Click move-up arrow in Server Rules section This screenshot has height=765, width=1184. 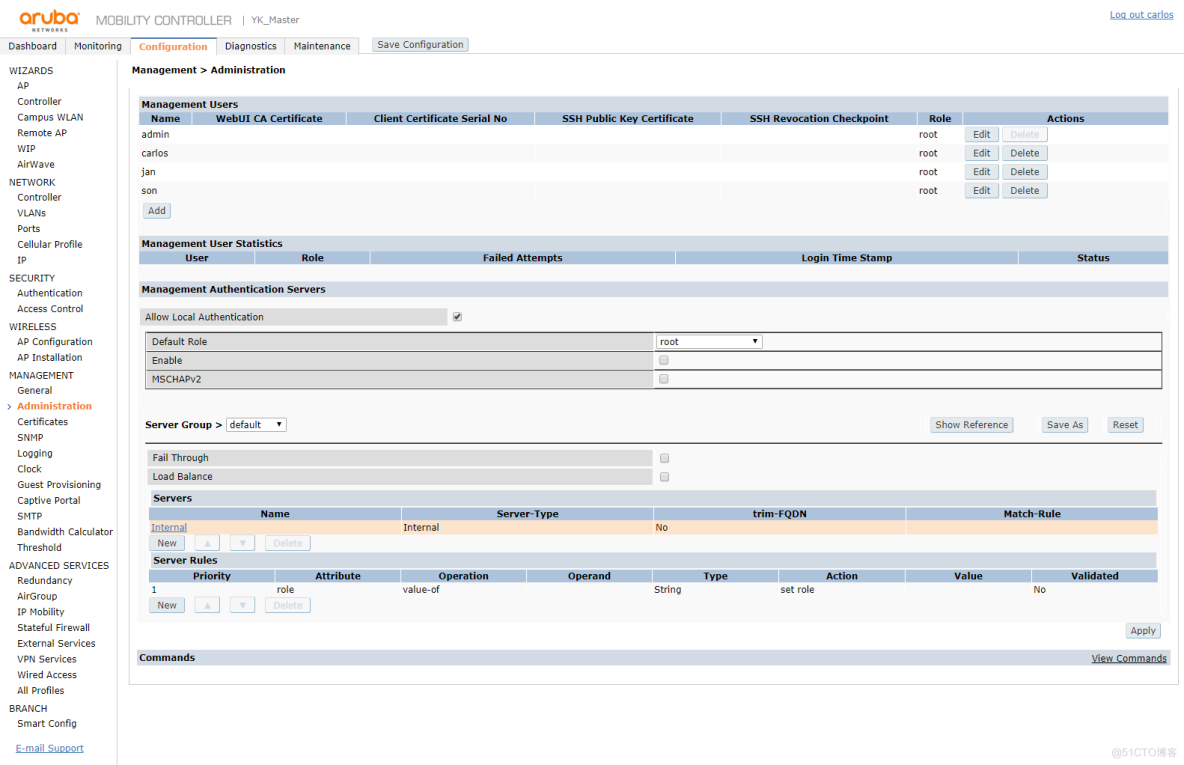[x=207, y=605]
